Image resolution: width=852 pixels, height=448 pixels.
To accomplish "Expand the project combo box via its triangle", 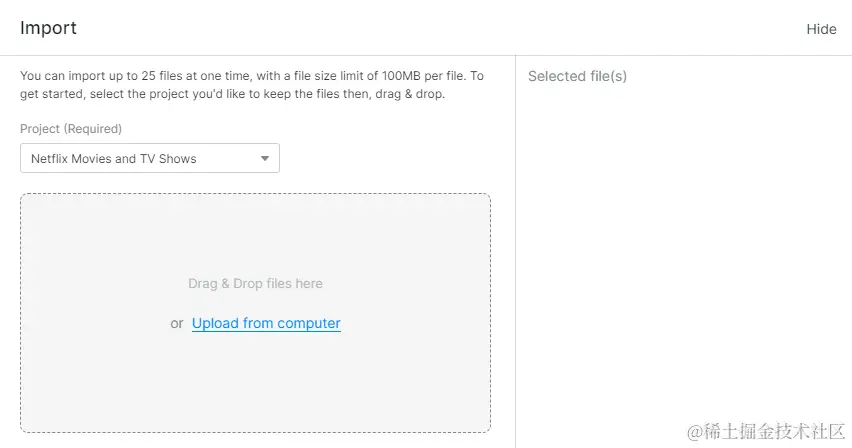I will (x=265, y=158).
